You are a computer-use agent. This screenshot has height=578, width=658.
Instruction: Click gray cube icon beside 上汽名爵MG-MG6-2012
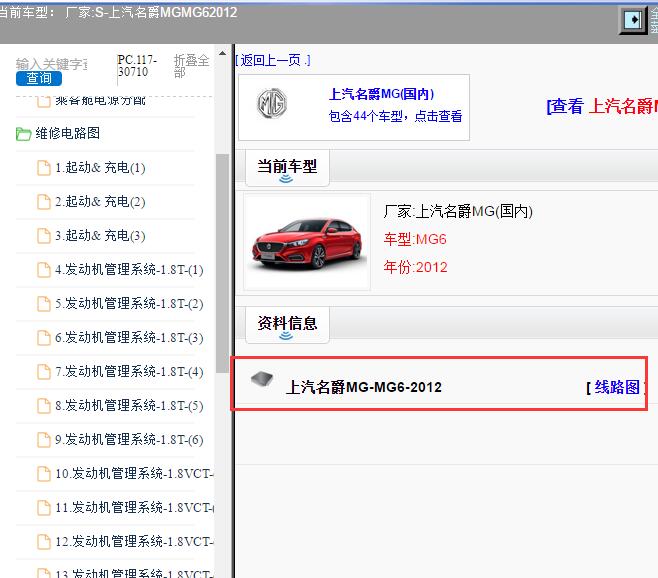[262, 379]
